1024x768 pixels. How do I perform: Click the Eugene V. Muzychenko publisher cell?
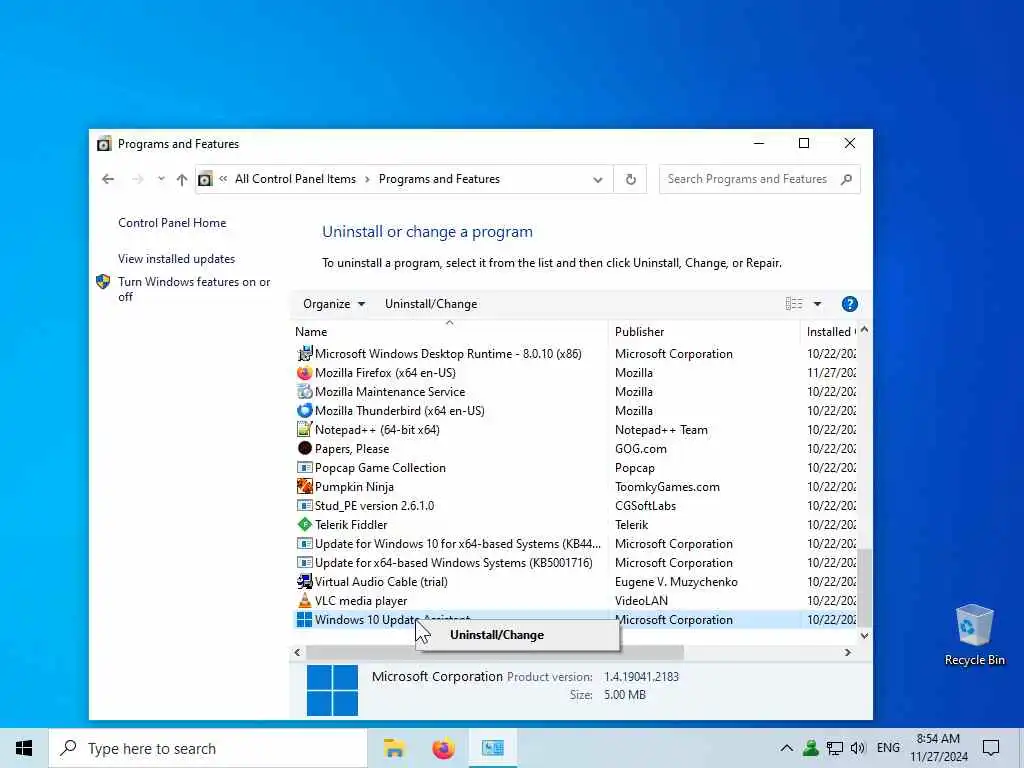[x=676, y=582]
